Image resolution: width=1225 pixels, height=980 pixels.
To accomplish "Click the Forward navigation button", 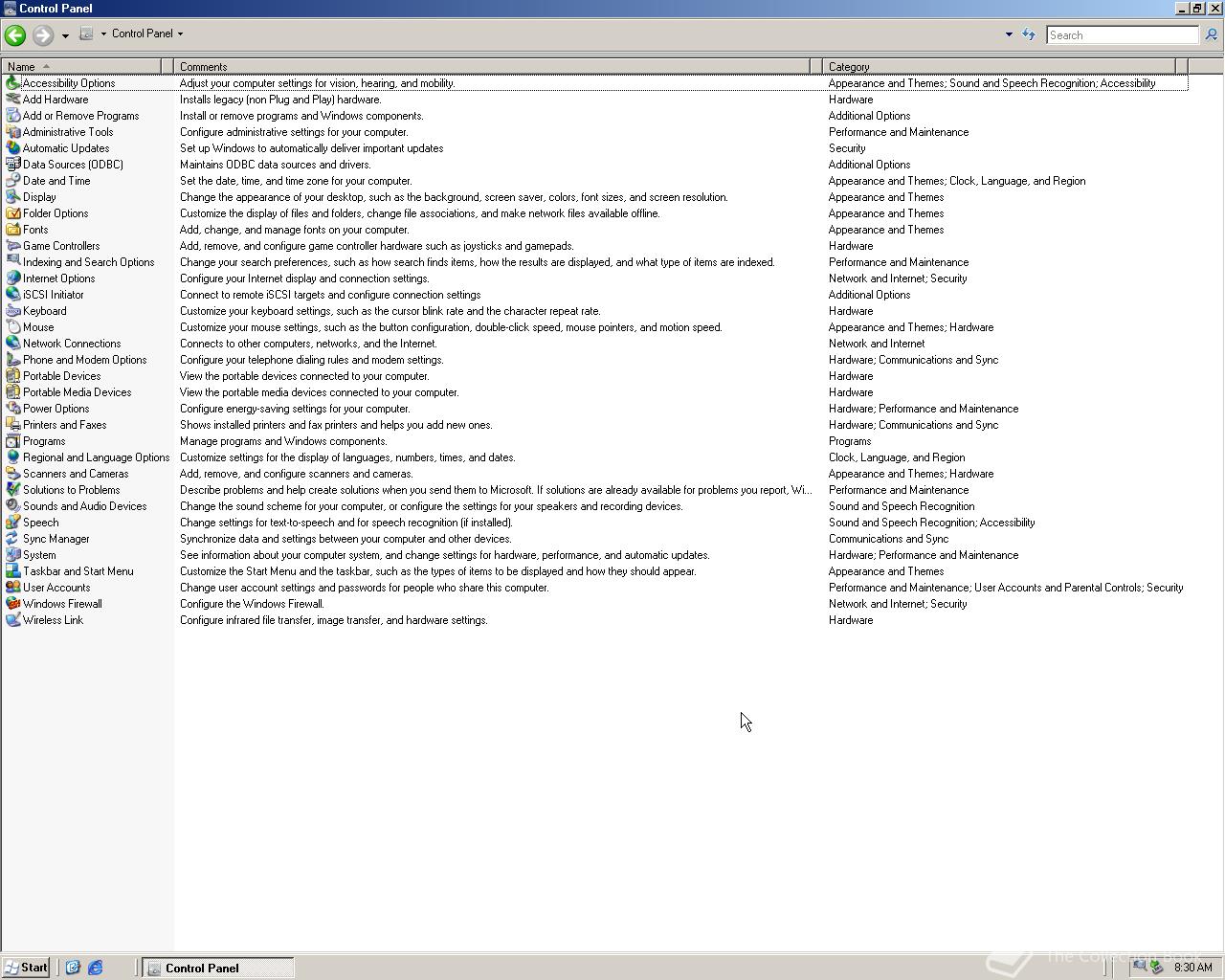I will 42,35.
